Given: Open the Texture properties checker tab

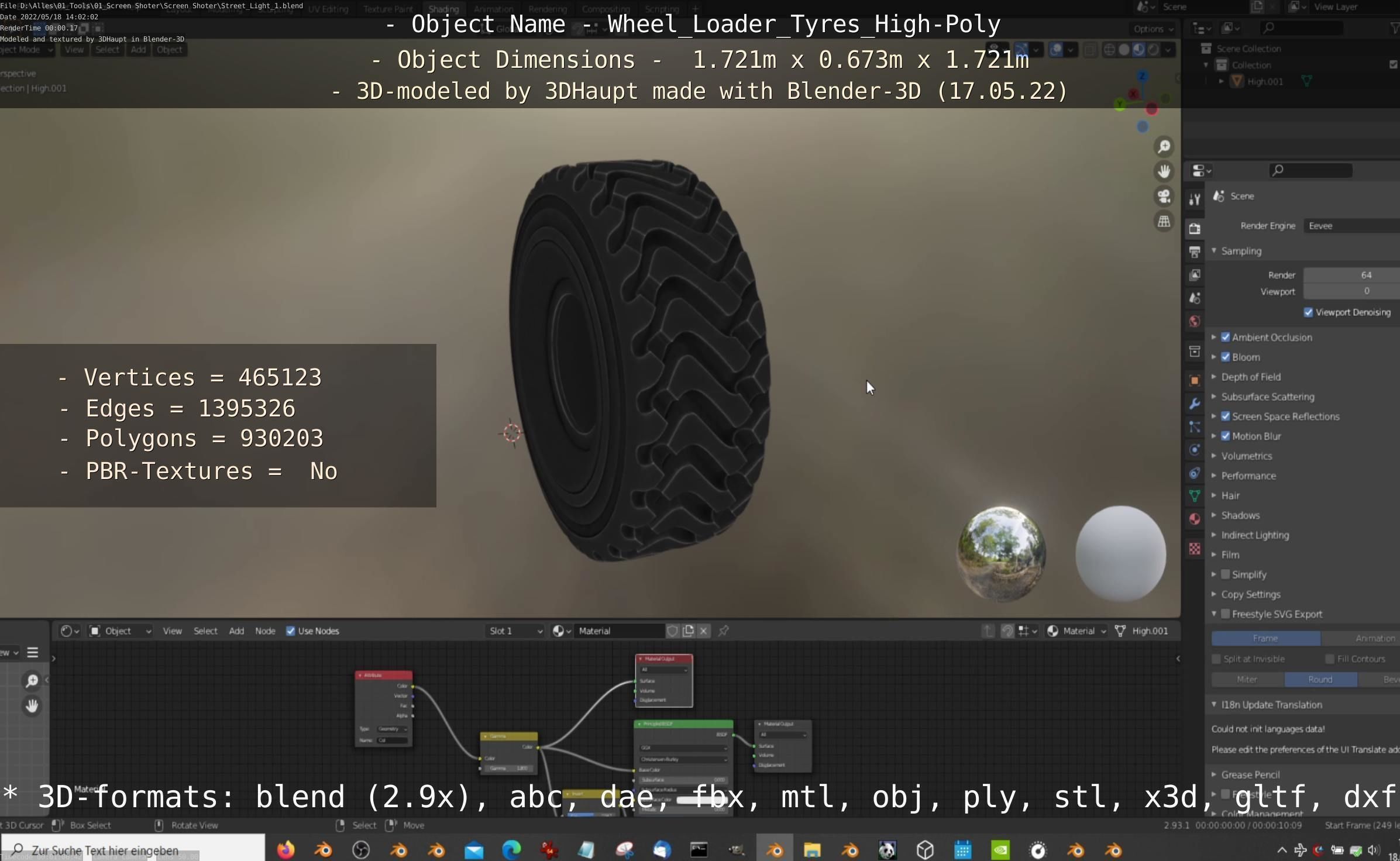Looking at the screenshot, I should [1195, 549].
